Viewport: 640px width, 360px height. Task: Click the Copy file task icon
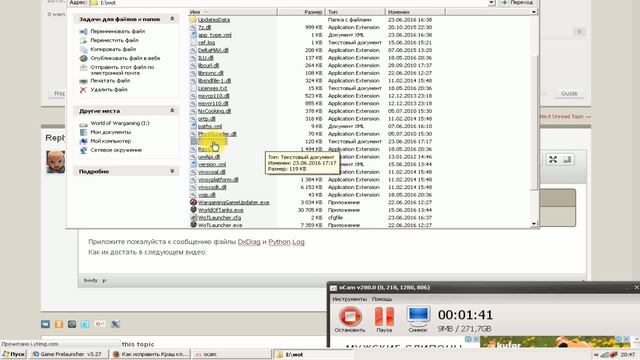tap(83, 49)
